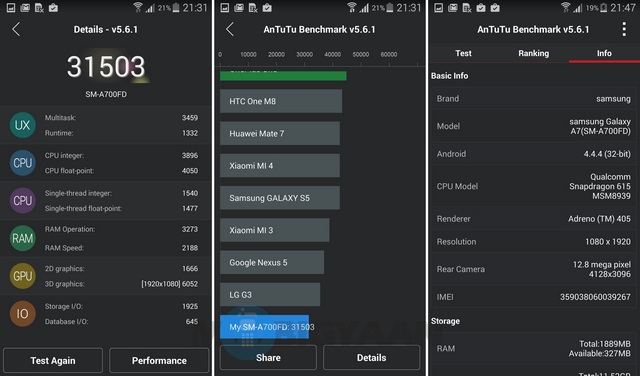This screenshot has height=376, width=640.
Task: Tap the green top-ranked bar
Action: [x=283, y=76]
